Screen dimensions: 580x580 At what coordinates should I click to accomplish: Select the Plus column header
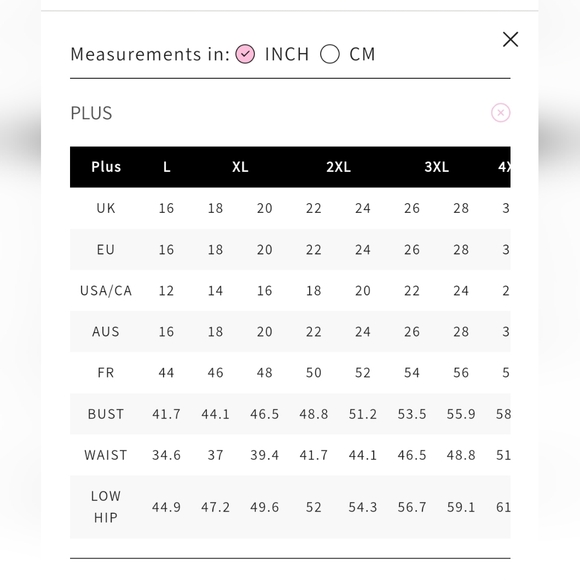[106, 167]
